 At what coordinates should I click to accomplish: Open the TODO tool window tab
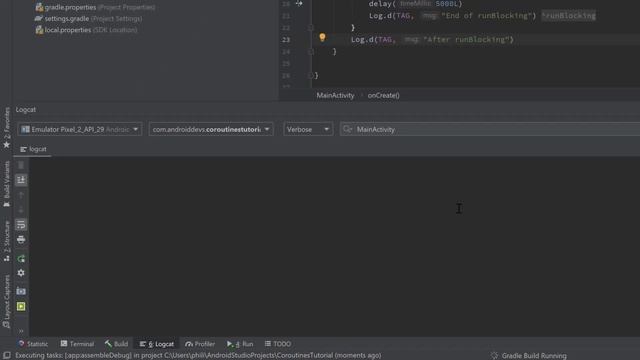coord(278,344)
